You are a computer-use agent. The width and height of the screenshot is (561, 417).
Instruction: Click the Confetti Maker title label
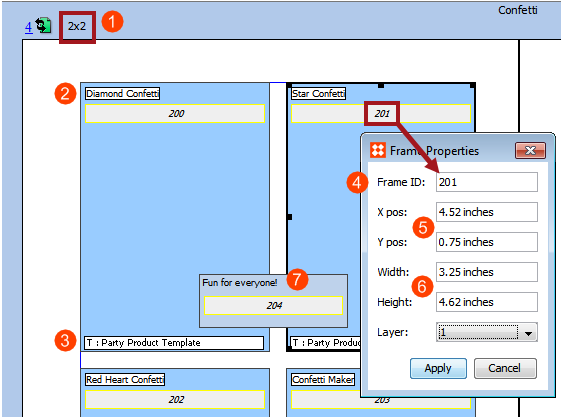pyautogui.click(x=323, y=379)
